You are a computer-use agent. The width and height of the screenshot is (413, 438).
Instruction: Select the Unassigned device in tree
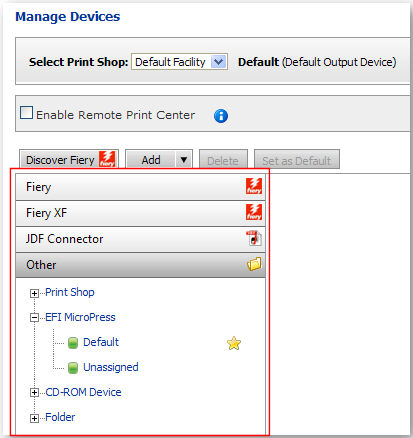tap(111, 367)
